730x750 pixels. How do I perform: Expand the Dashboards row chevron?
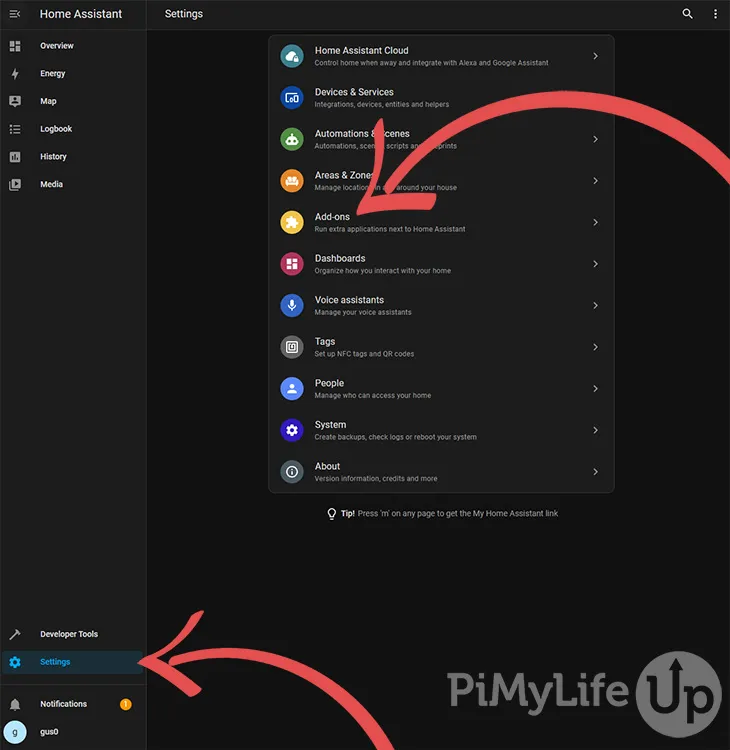[596, 264]
